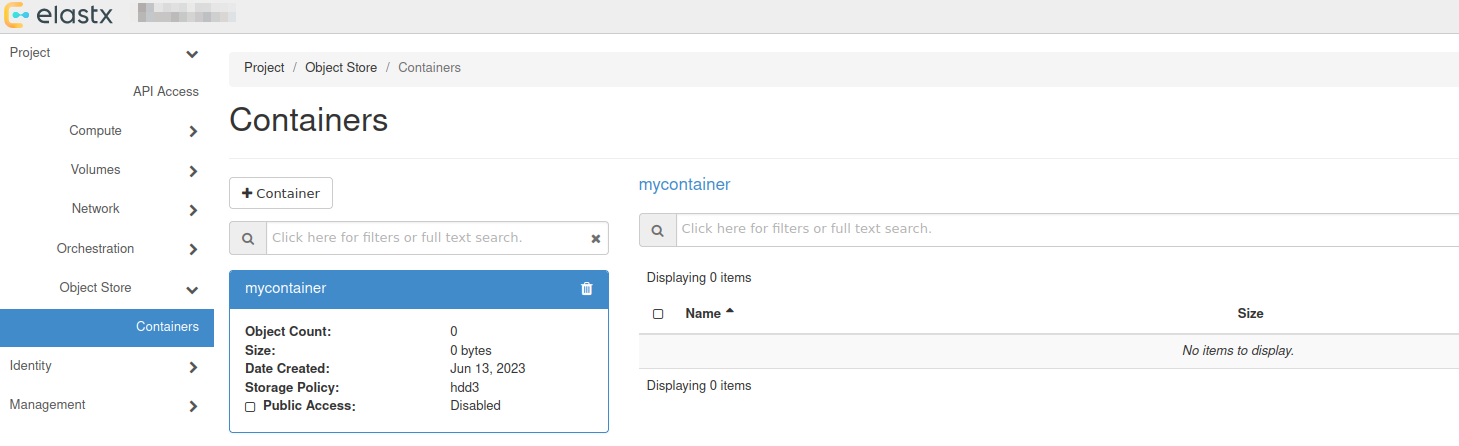Collapse the Object Store submenu
The width and height of the screenshot is (1459, 446).
point(192,289)
